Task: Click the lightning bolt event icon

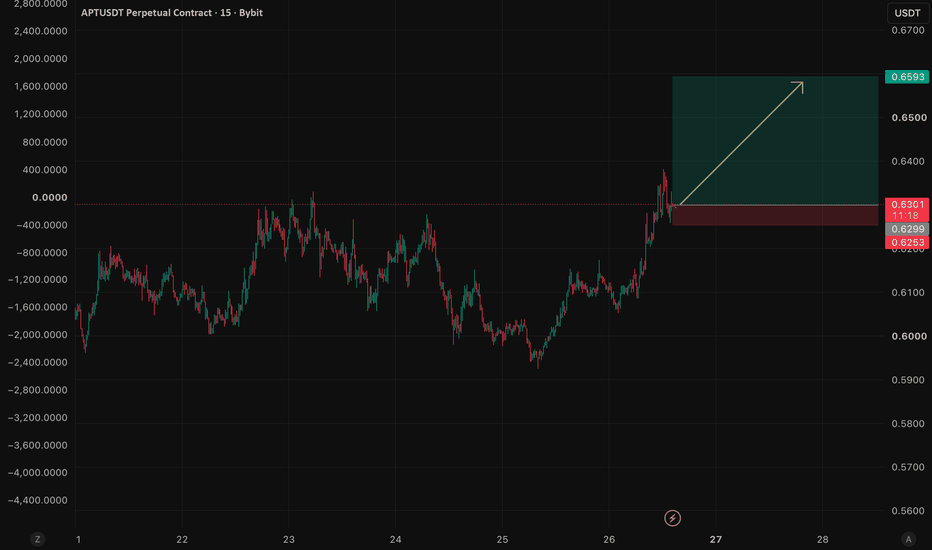Action: tap(672, 518)
